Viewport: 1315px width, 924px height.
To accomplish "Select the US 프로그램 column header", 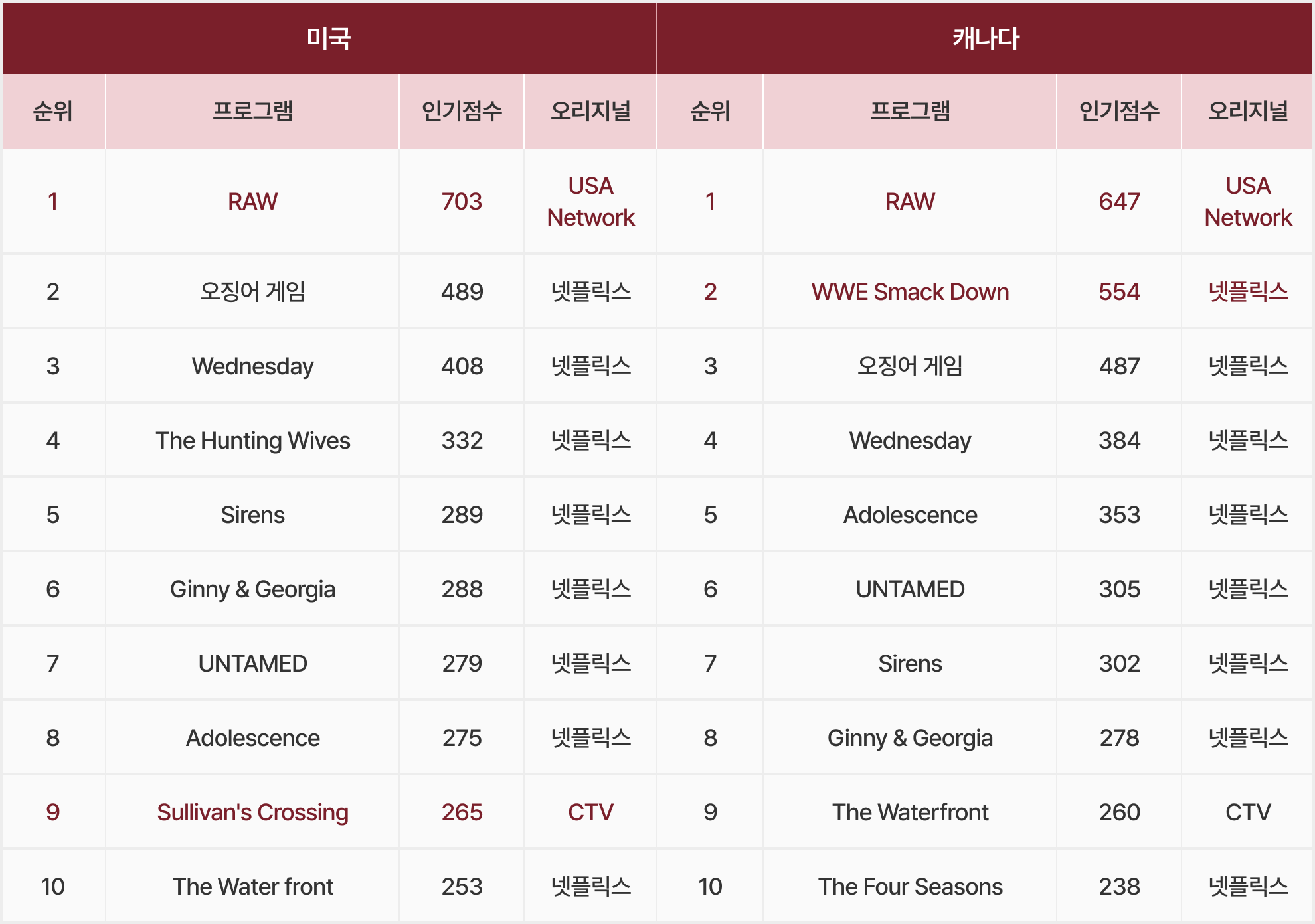I will coord(252,111).
